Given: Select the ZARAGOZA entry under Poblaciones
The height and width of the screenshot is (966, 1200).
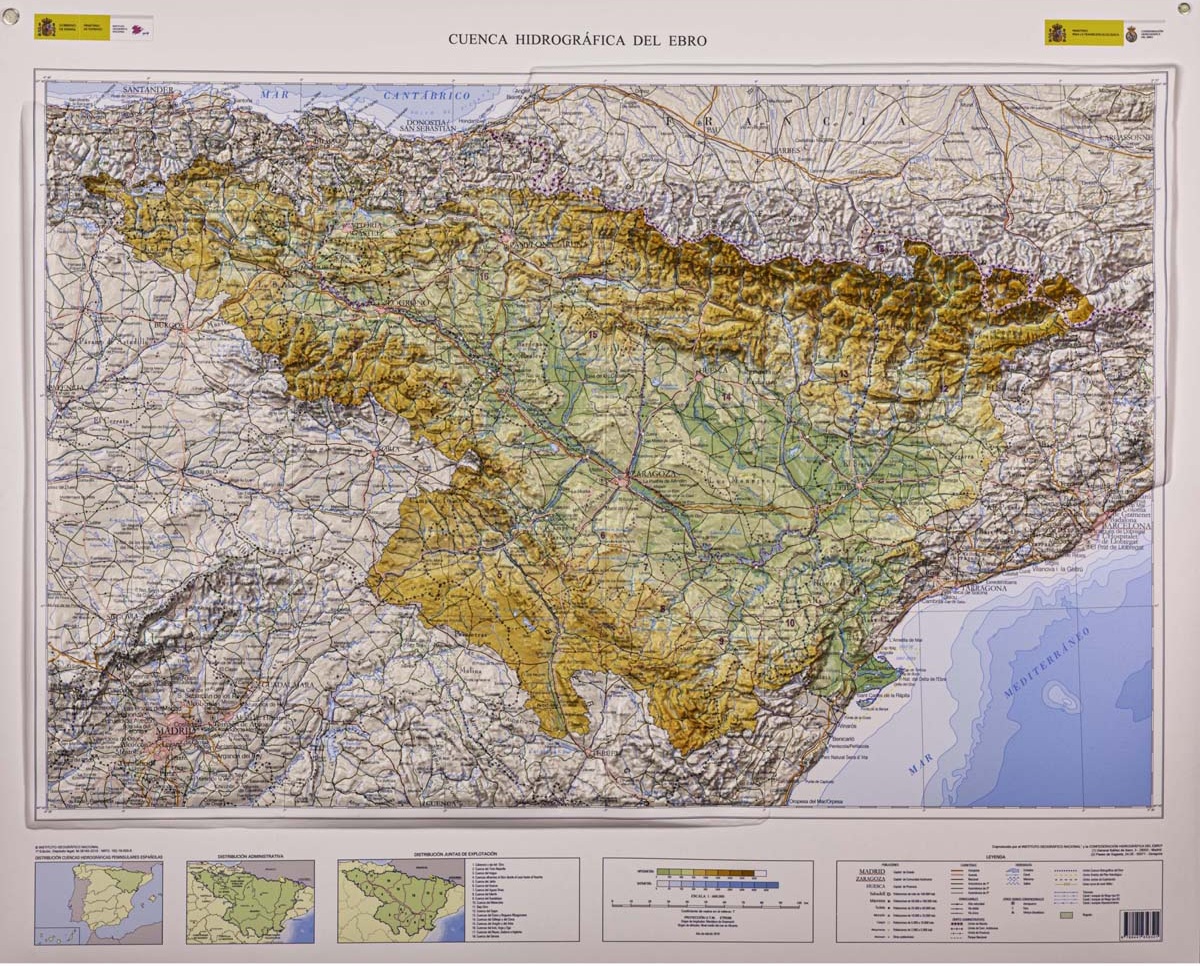Looking at the screenshot, I should click(870, 880).
